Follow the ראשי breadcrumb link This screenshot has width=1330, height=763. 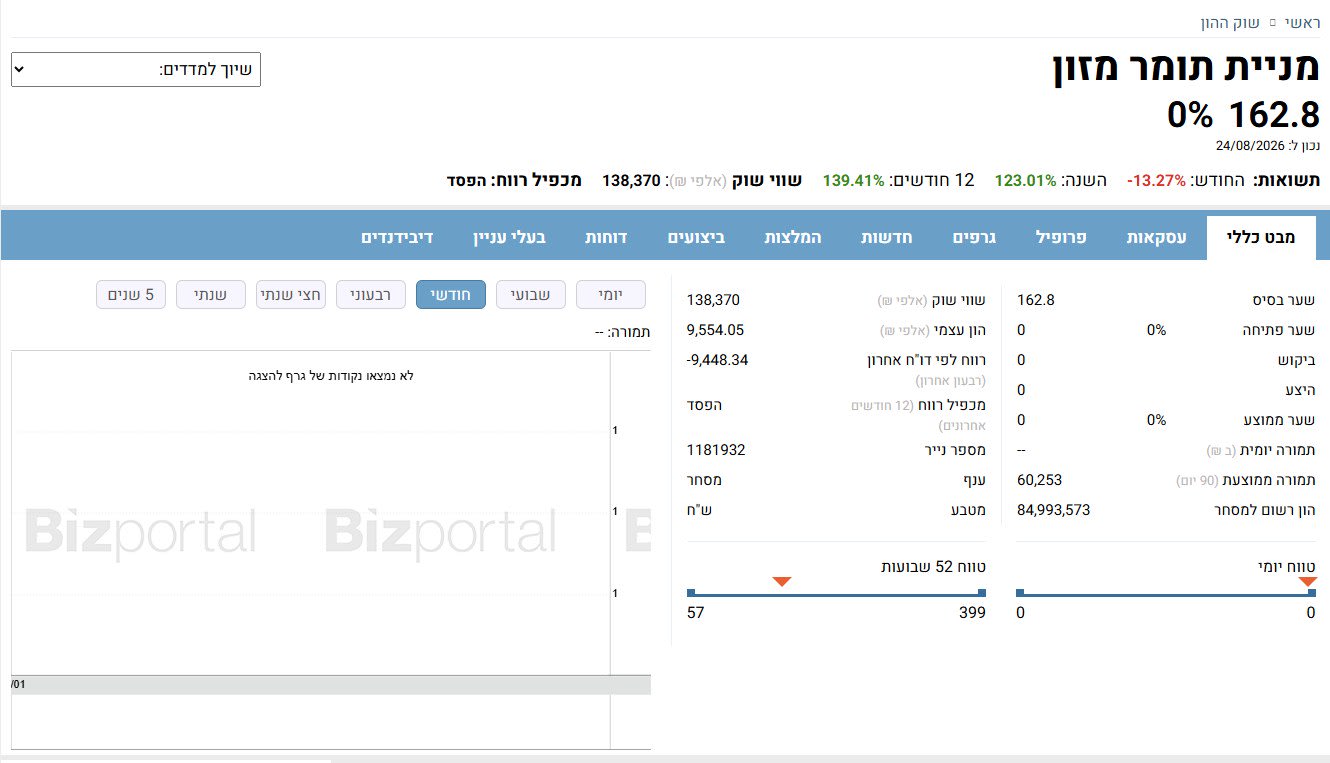1302,21
